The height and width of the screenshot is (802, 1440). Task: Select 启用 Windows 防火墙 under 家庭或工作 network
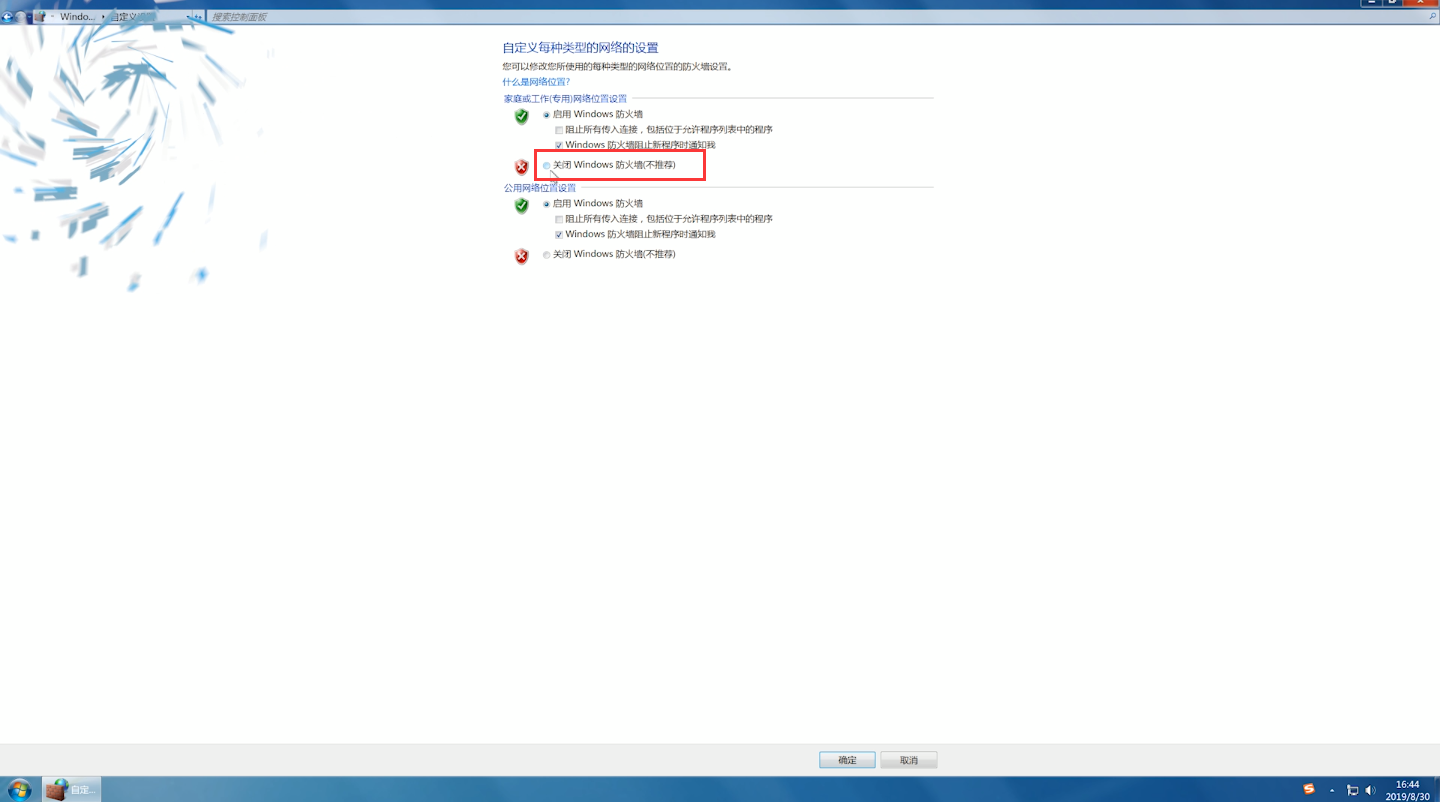click(546, 115)
